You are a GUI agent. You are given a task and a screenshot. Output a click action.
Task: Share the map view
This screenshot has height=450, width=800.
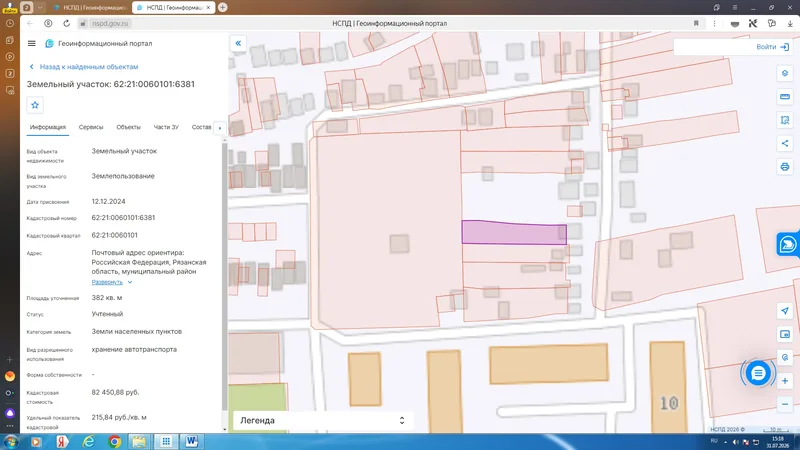785,143
